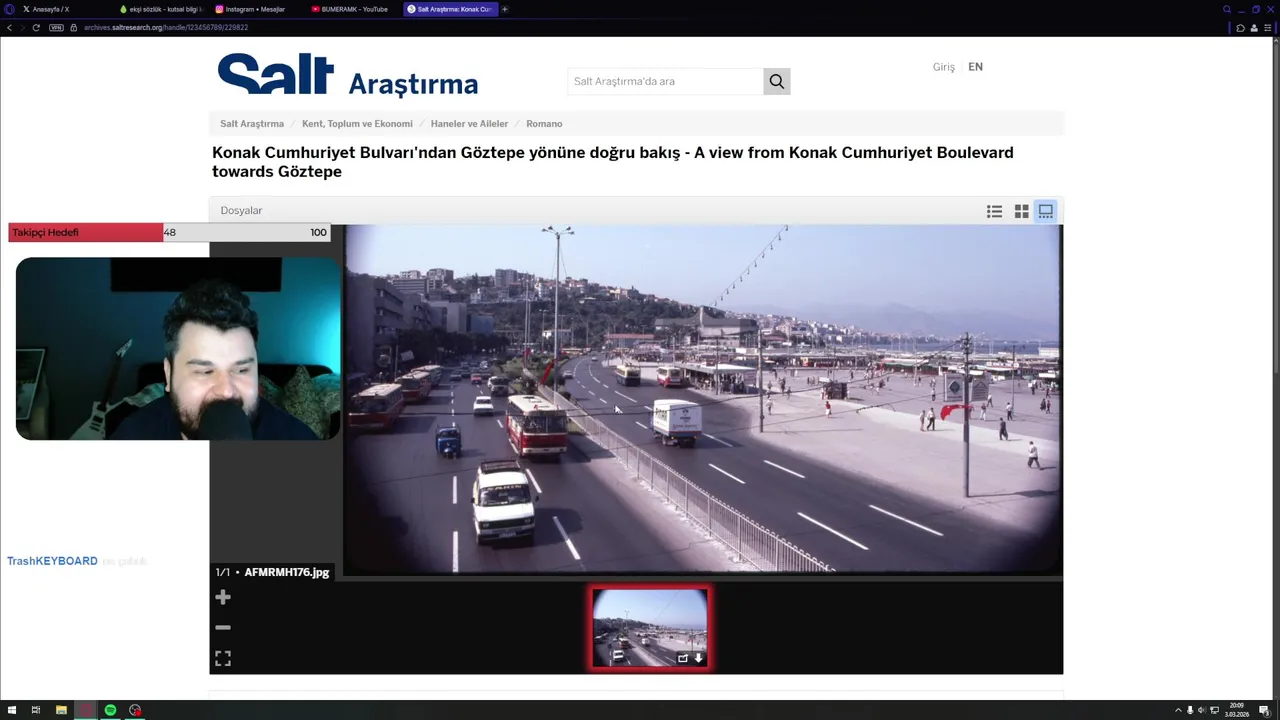Click the taskbar clock showing 20:09
The width and height of the screenshot is (1280, 720).
(1237, 710)
